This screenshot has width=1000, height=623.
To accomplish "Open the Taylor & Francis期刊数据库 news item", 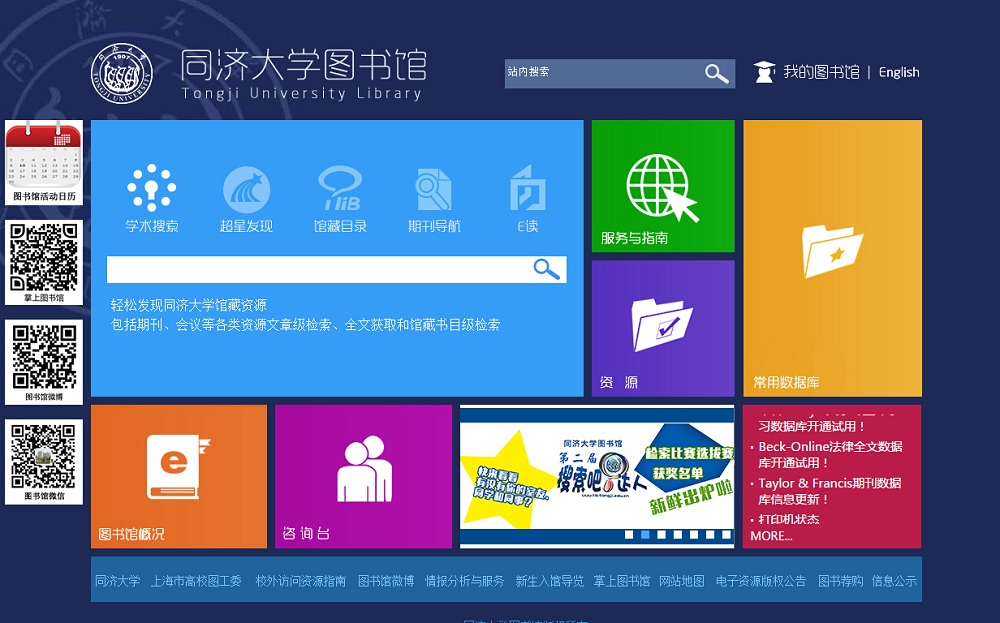I will point(829,491).
